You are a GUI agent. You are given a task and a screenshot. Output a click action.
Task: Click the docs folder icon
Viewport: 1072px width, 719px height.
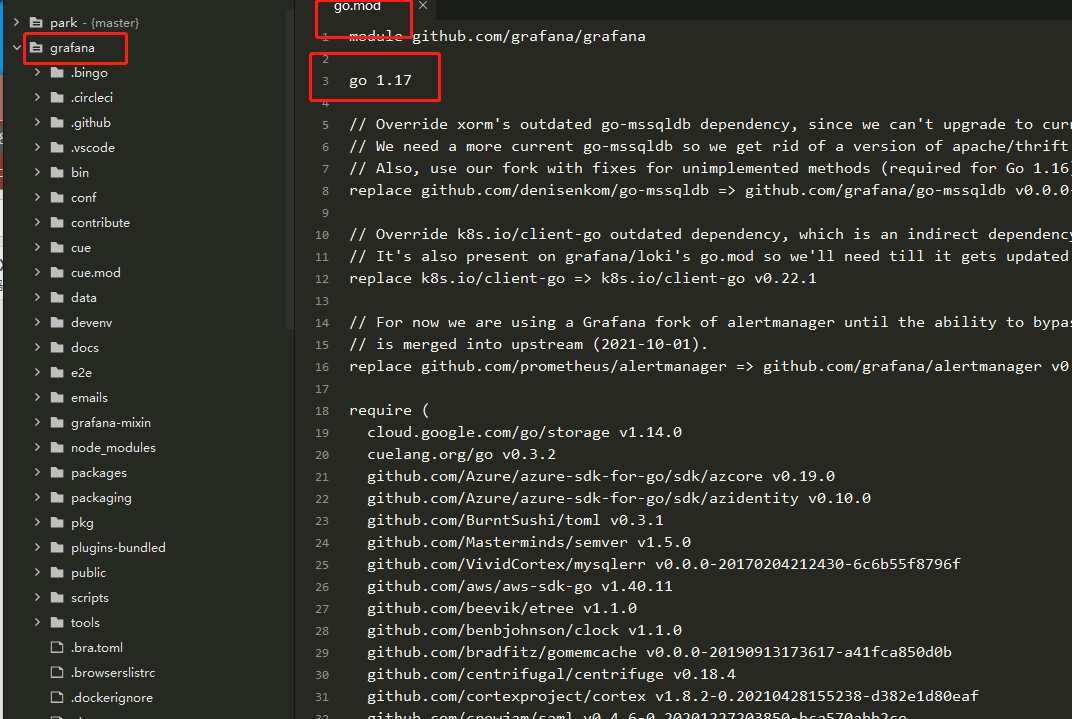click(57, 347)
